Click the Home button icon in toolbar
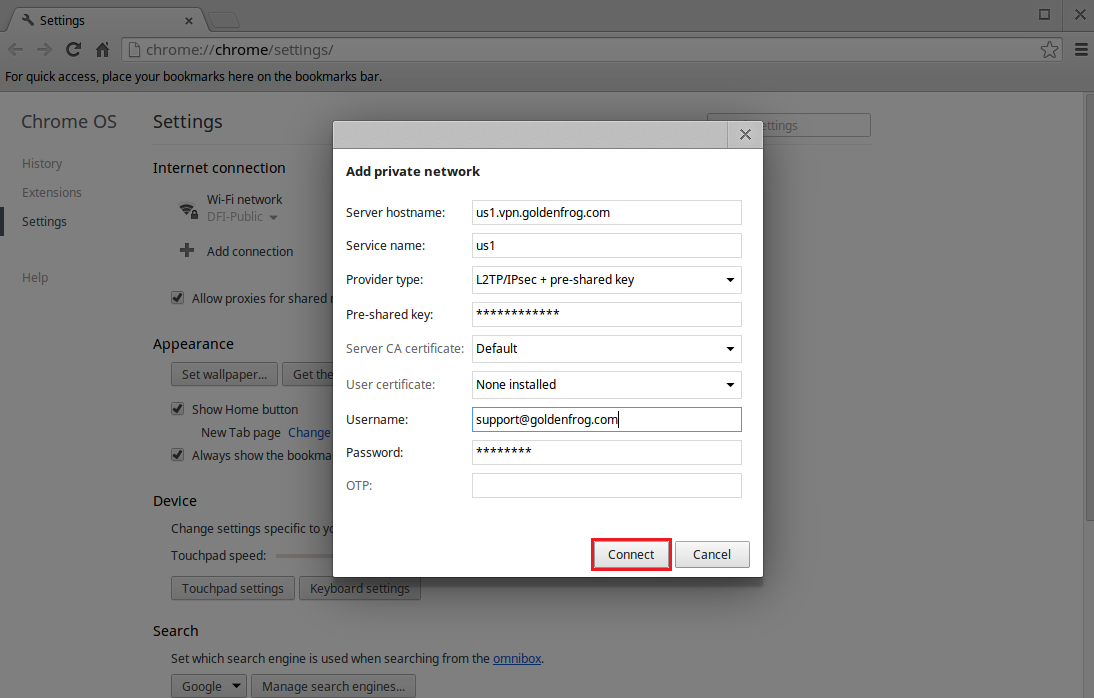The width and height of the screenshot is (1094, 698). point(101,48)
